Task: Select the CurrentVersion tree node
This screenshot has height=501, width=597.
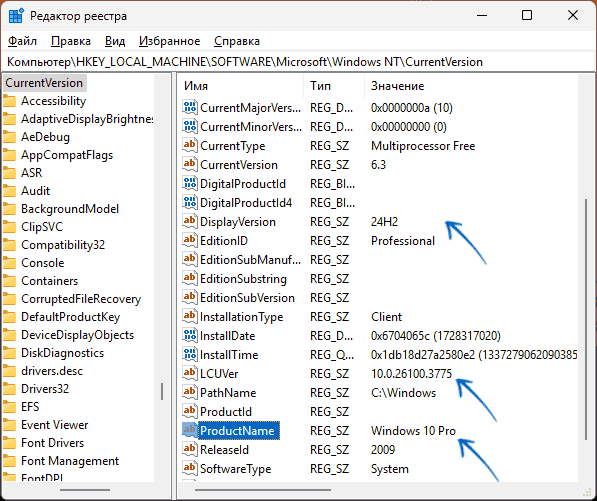Action: pyautogui.click(x=44, y=83)
